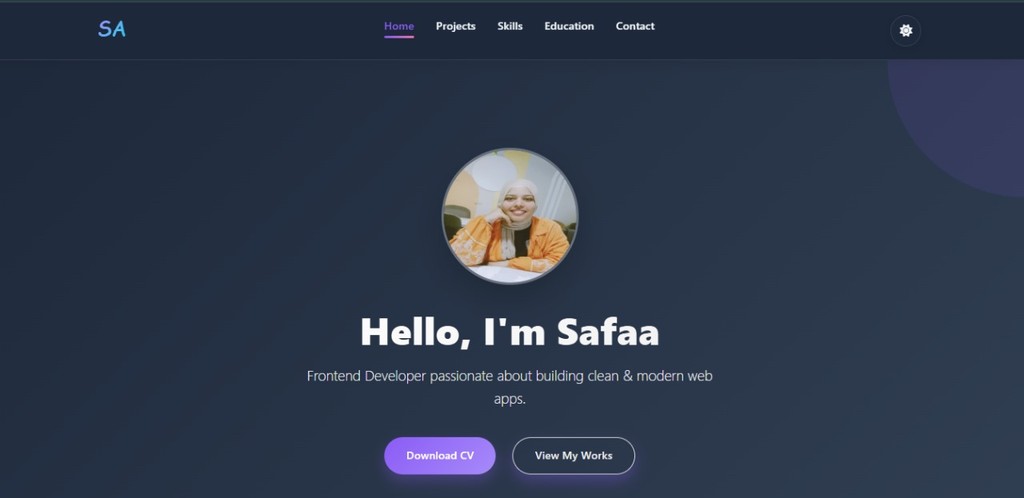Click the circular profile photo
The height and width of the screenshot is (498, 1024).
(510, 216)
